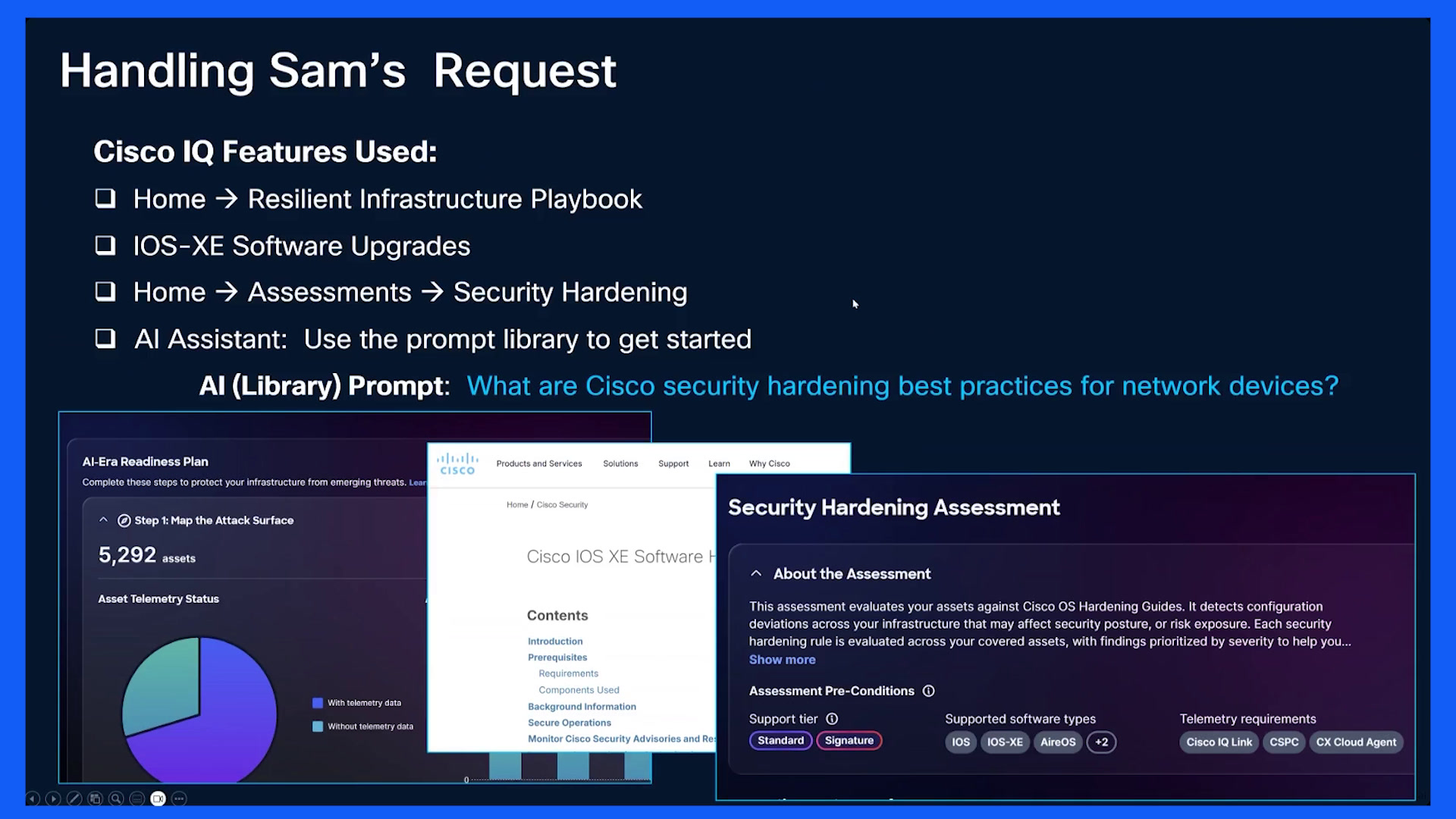Click Without telemetry data legend swatch
1456x819 pixels.
(x=318, y=726)
